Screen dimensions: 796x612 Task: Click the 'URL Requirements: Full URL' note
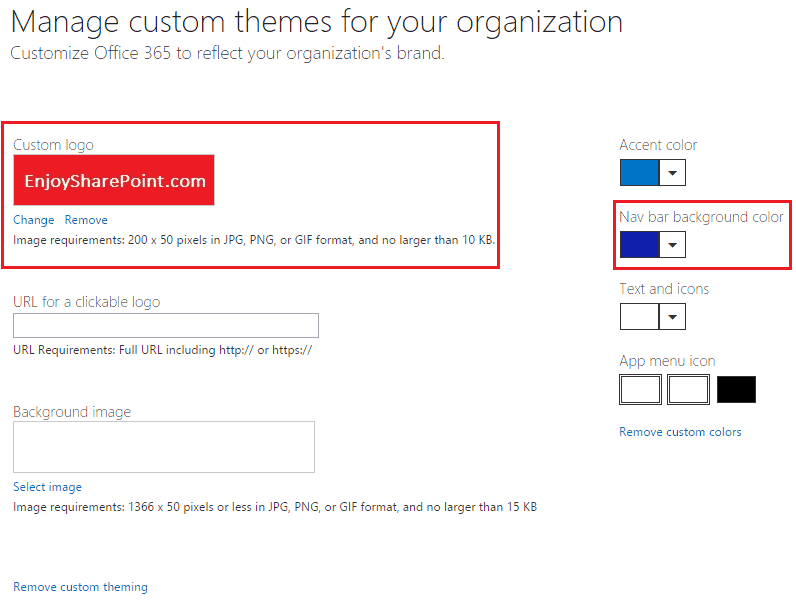pos(162,350)
